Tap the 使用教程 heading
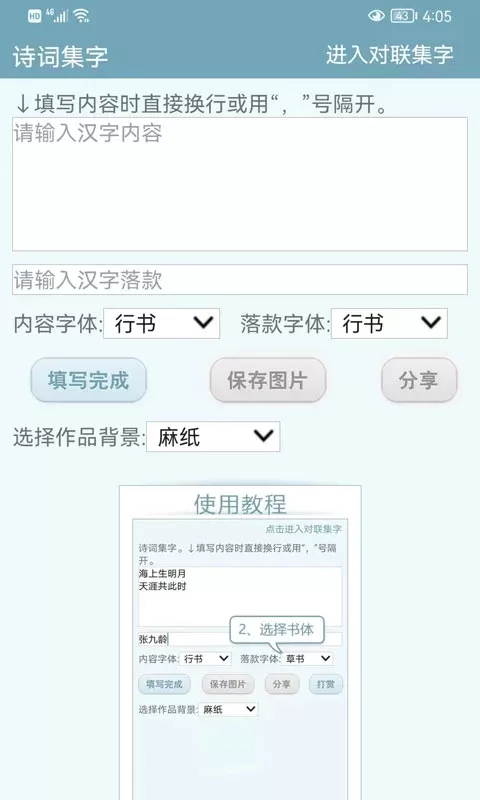 (x=240, y=505)
